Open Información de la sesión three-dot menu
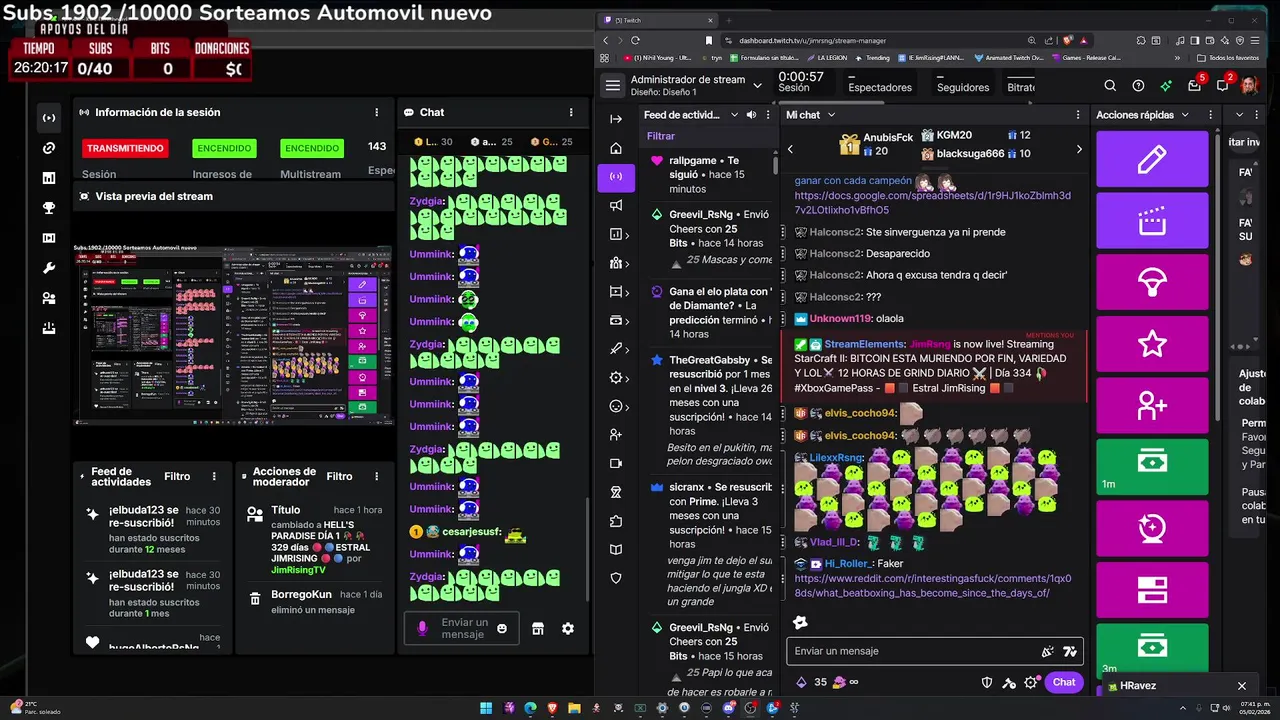 coord(377,113)
